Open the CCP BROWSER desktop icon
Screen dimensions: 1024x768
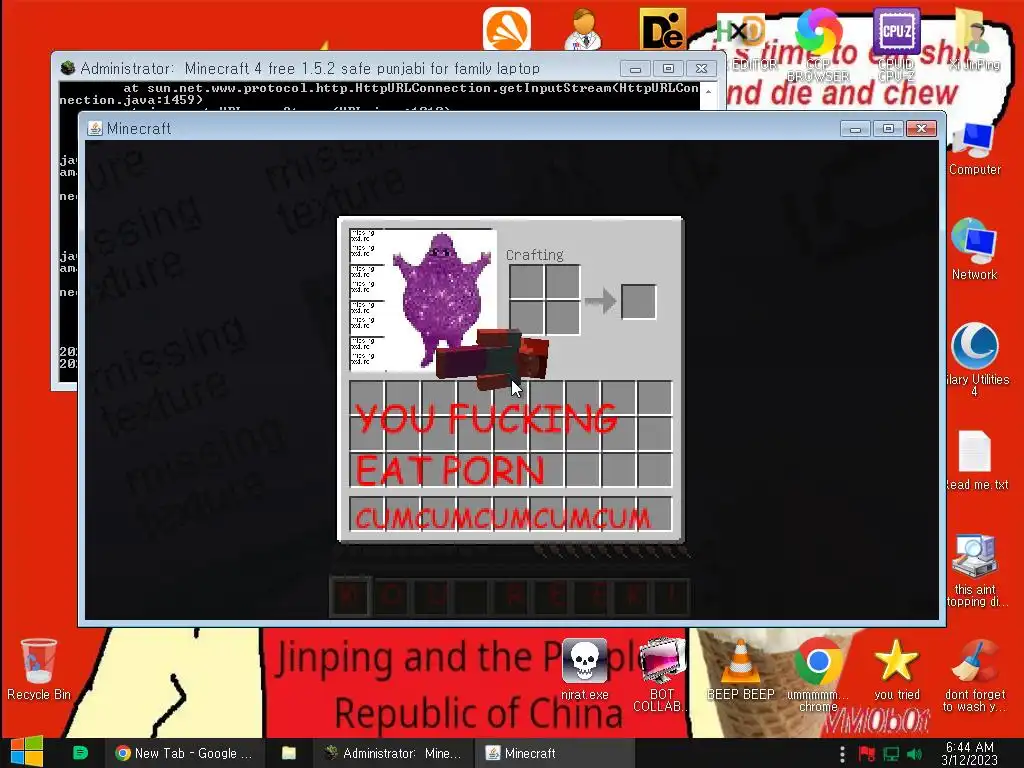(x=818, y=43)
